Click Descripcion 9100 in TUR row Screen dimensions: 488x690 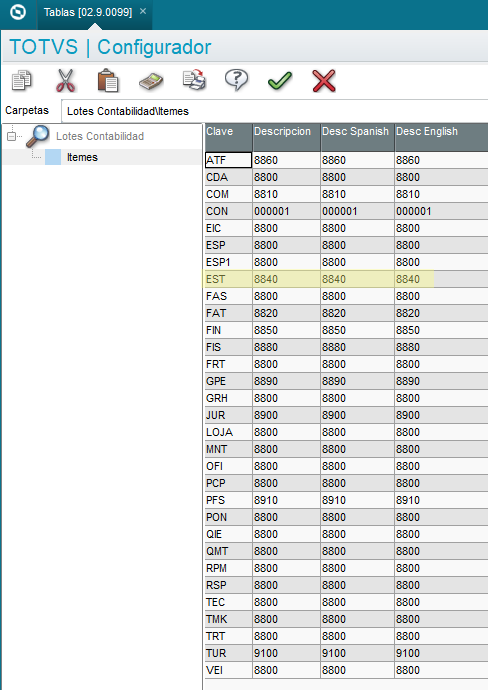pyautogui.click(x=286, y=653)
